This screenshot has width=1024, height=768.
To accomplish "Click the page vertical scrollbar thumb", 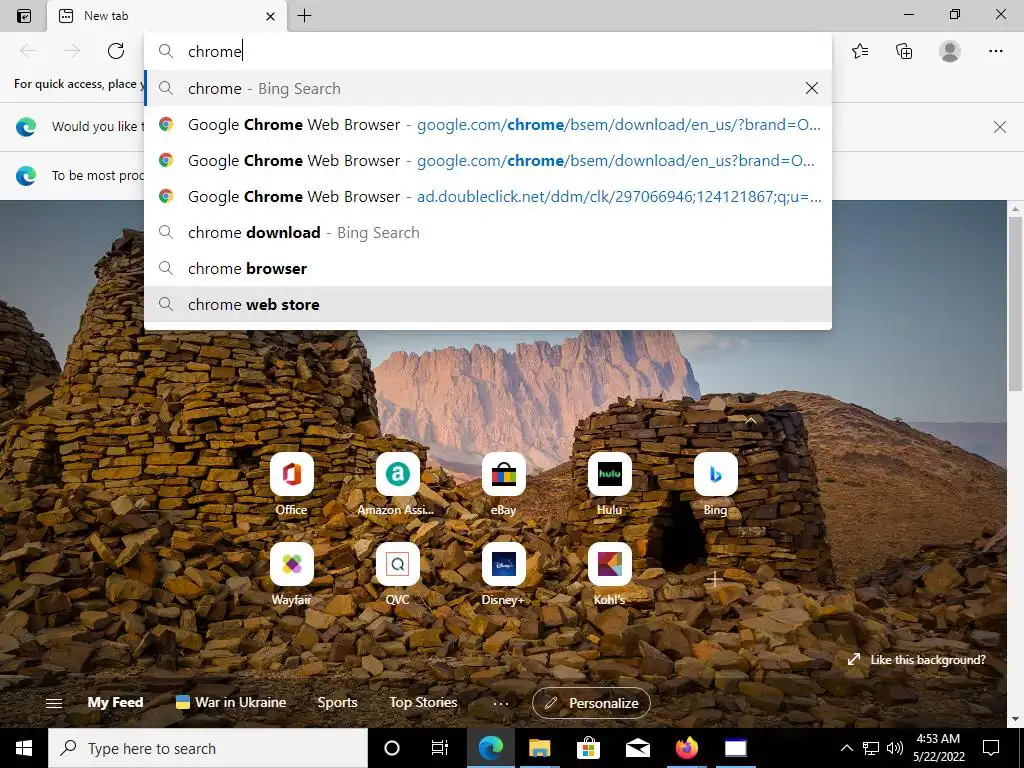I will click(1015, 304).
